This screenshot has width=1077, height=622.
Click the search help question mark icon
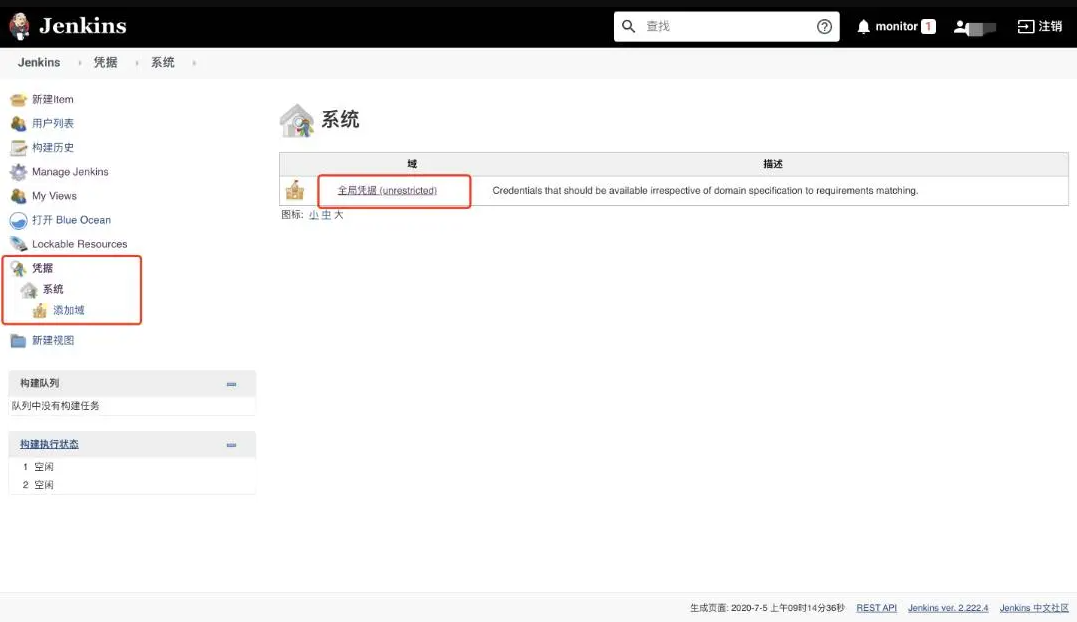coord(824,27)
